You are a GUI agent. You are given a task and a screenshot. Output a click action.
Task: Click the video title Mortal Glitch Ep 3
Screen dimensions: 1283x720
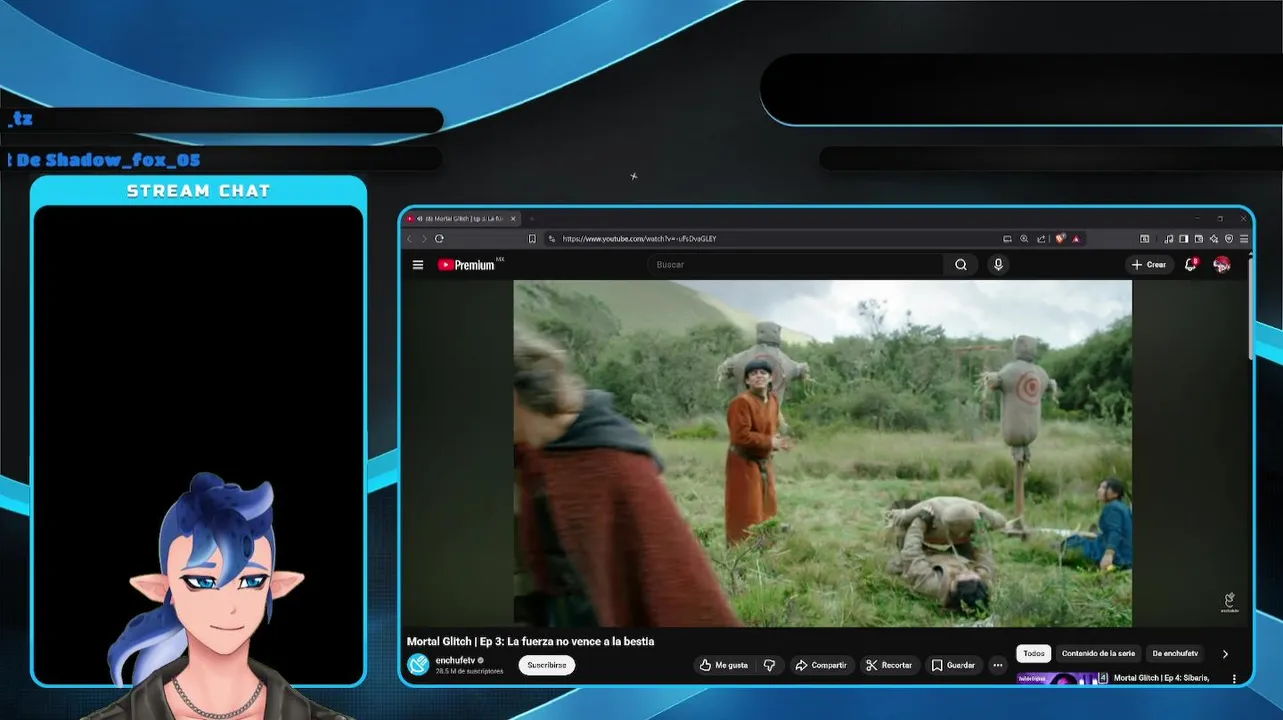click(x=530, y=641)
